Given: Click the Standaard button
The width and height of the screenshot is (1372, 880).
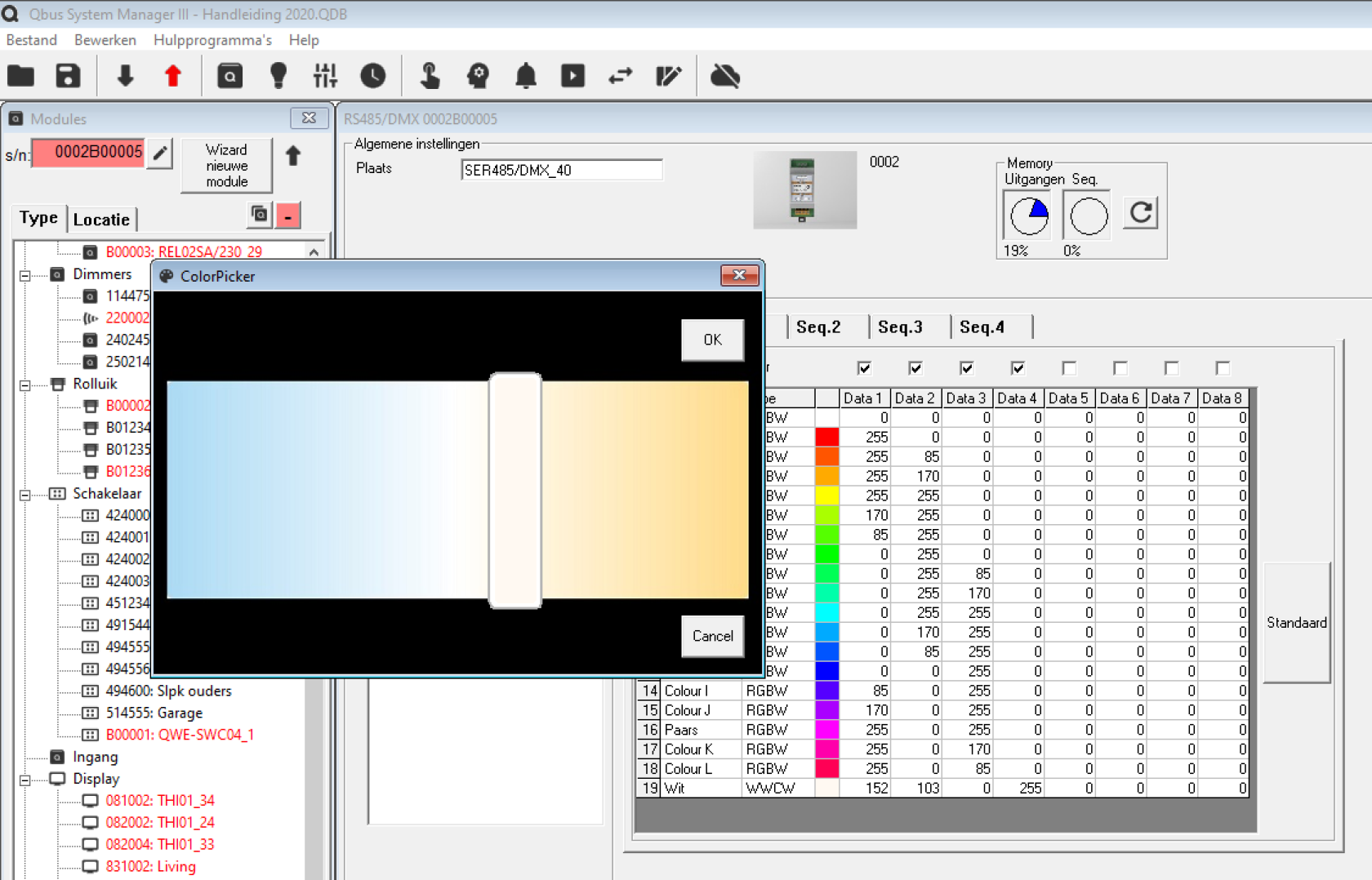Looking at the screenshot, I should coord(1296,623).
